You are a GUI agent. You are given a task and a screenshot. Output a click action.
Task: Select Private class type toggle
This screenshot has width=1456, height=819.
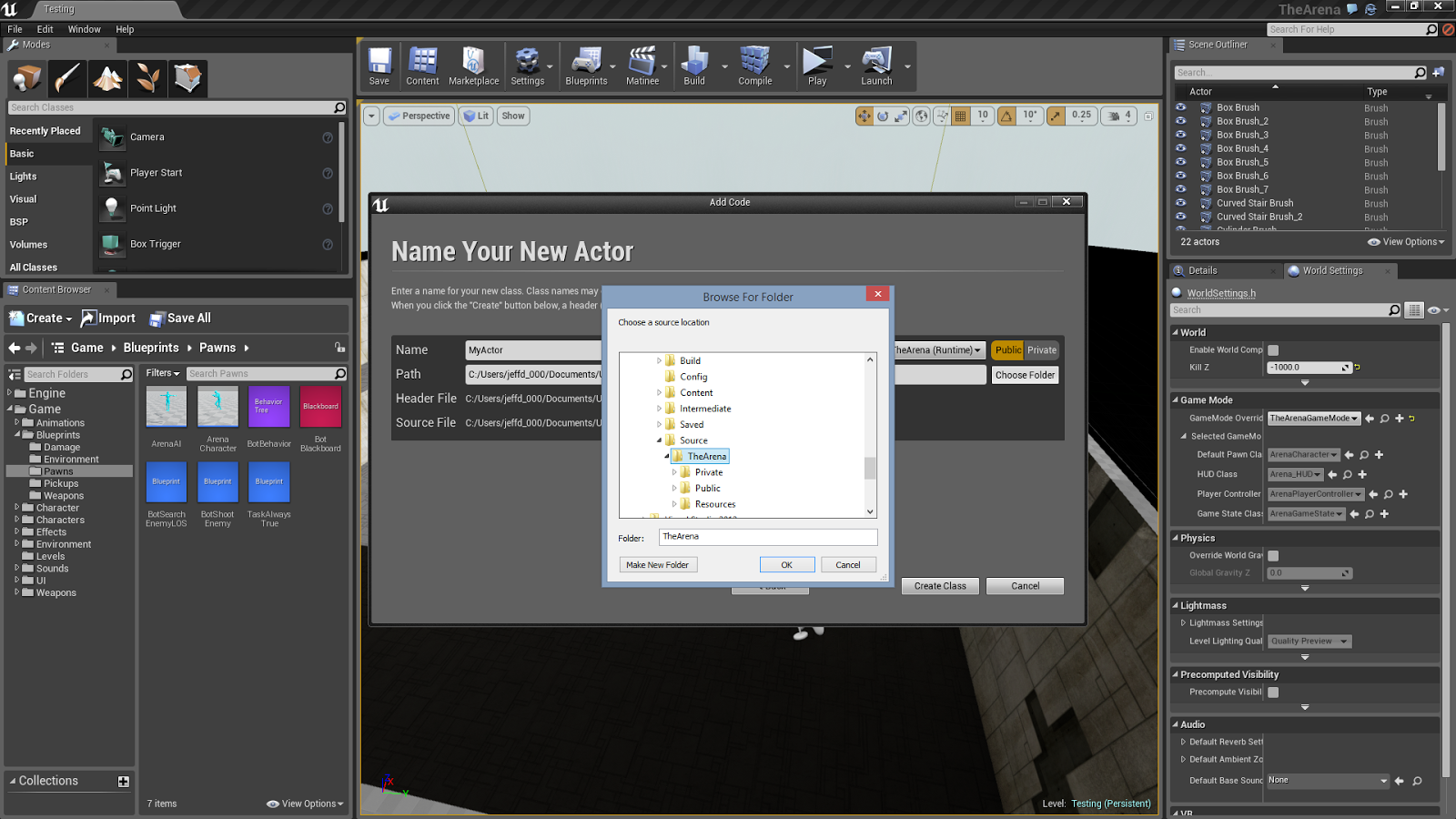coord(1042,350)
